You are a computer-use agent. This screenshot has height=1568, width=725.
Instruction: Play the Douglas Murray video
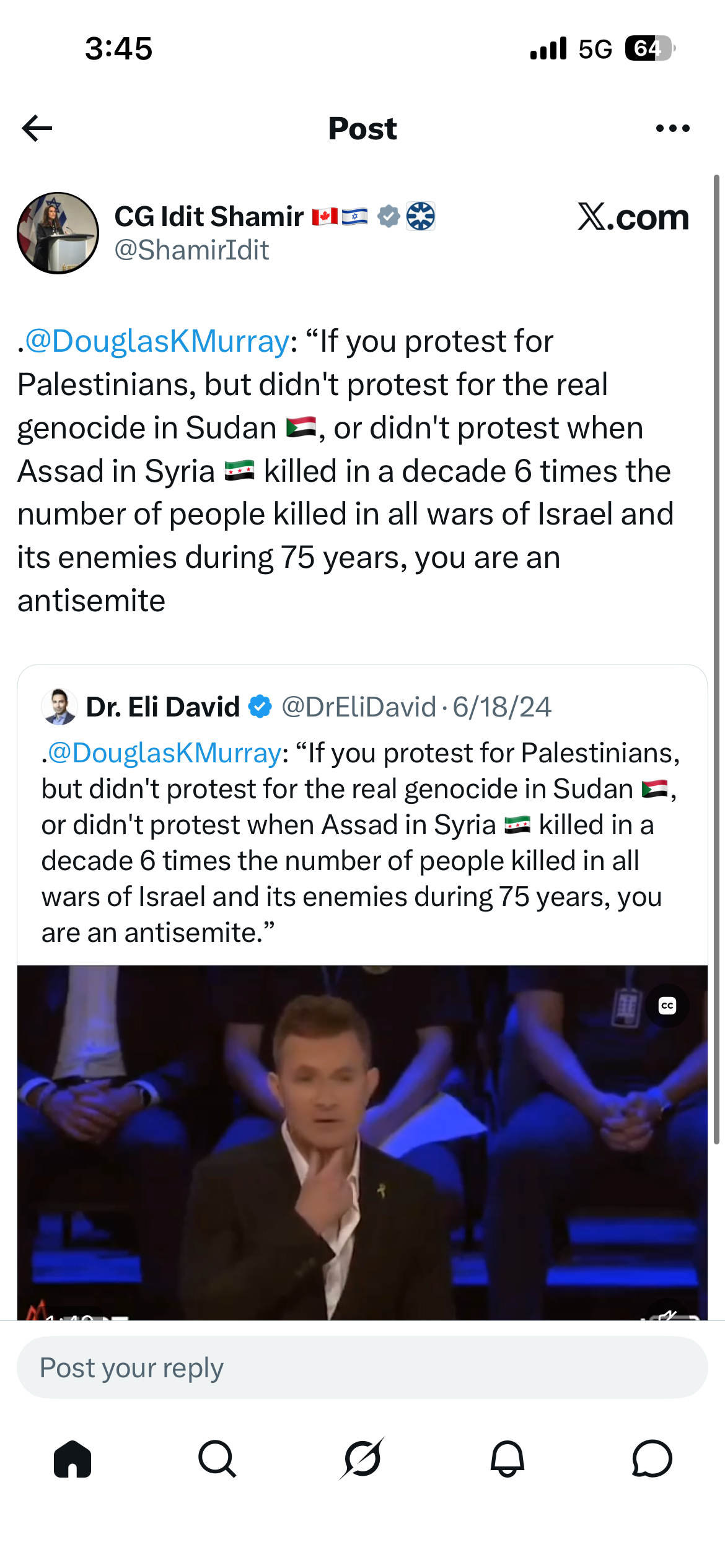[362, 1143]
